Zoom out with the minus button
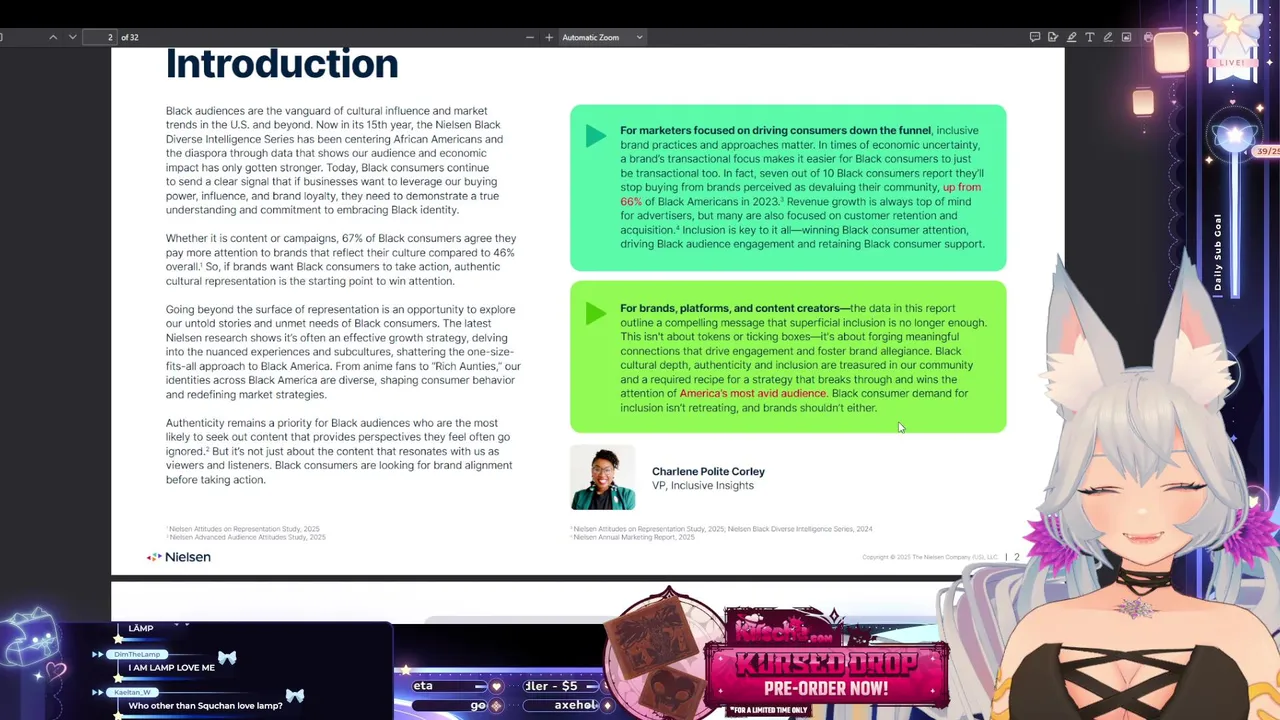Screen dimensions: 1280x720 tap(530, 37)
